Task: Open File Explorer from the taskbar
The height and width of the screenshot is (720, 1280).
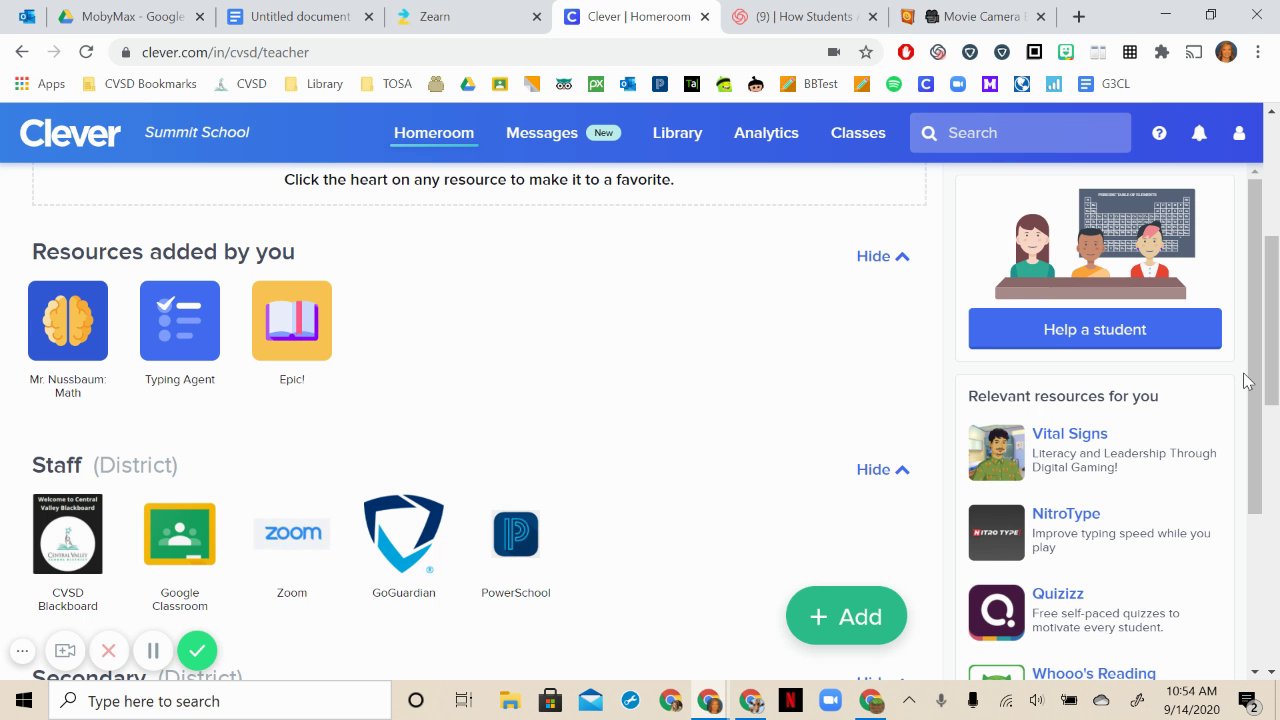Action: pyautogui.click(x=510, y=700)
